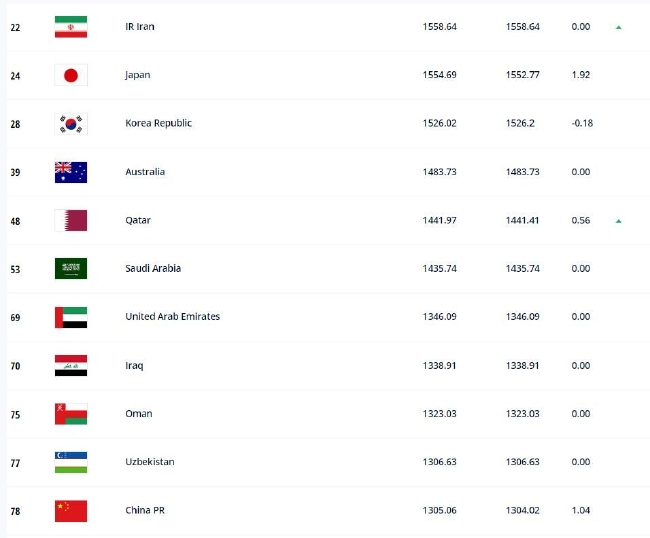Click the Qatar flag icon
Screen dimensions: 650x538
tap(70, 220)
